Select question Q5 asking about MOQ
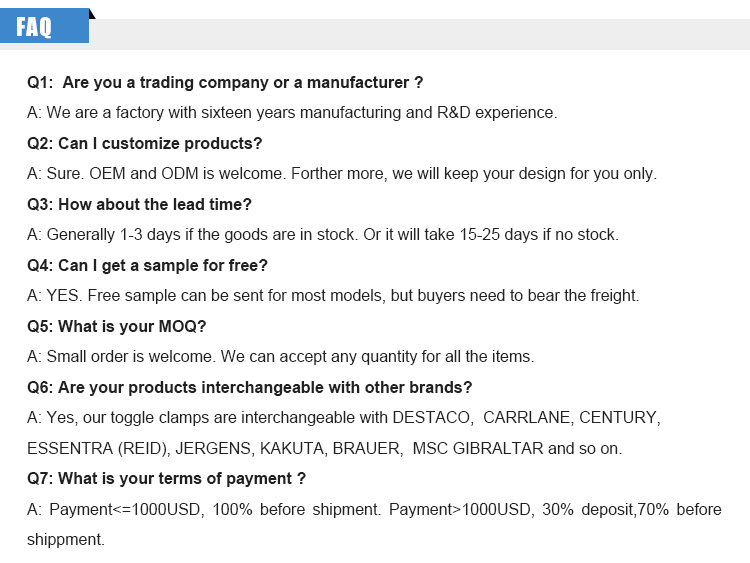The image size is (750, 563). 117,326
